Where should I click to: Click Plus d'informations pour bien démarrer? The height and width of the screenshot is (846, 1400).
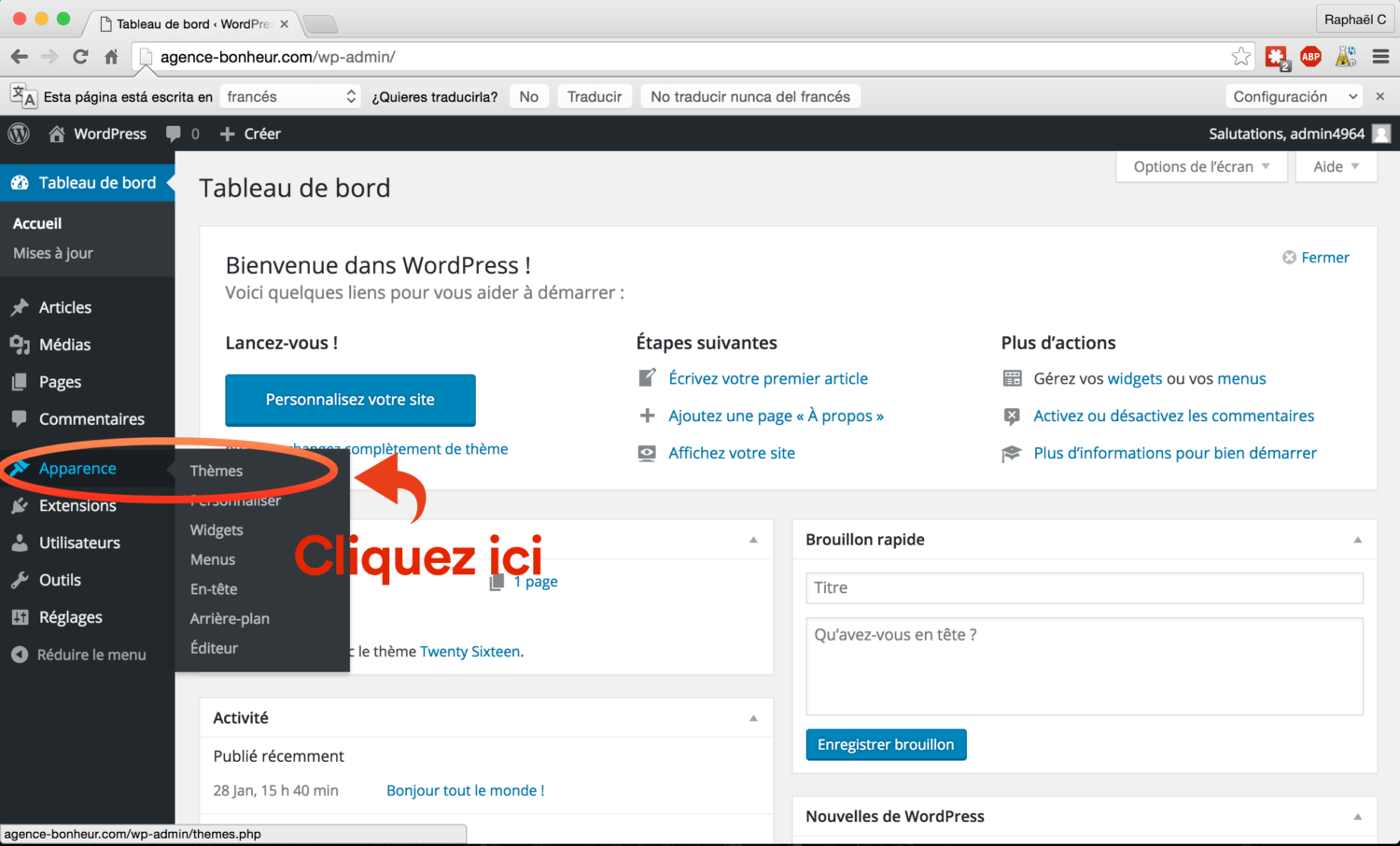[1175, 453]
